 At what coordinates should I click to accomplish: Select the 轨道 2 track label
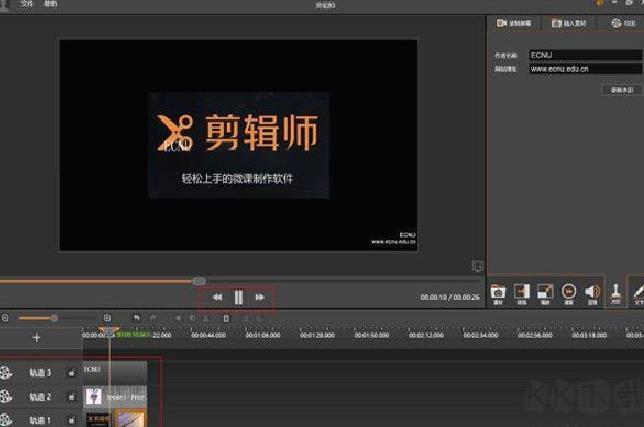click(x=40, y=397)
